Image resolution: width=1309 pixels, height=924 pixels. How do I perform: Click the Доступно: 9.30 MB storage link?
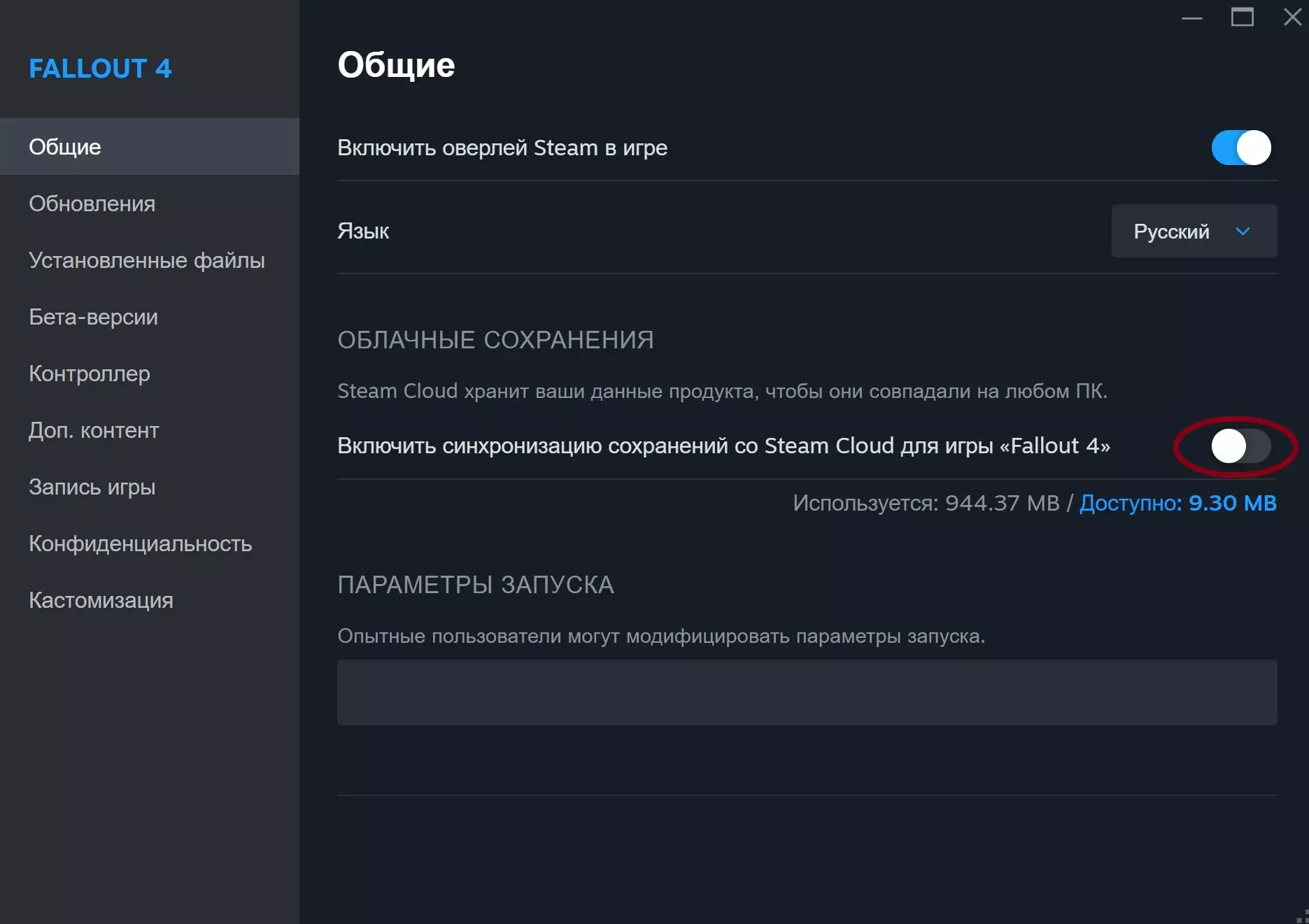(x=1177, y=503)
